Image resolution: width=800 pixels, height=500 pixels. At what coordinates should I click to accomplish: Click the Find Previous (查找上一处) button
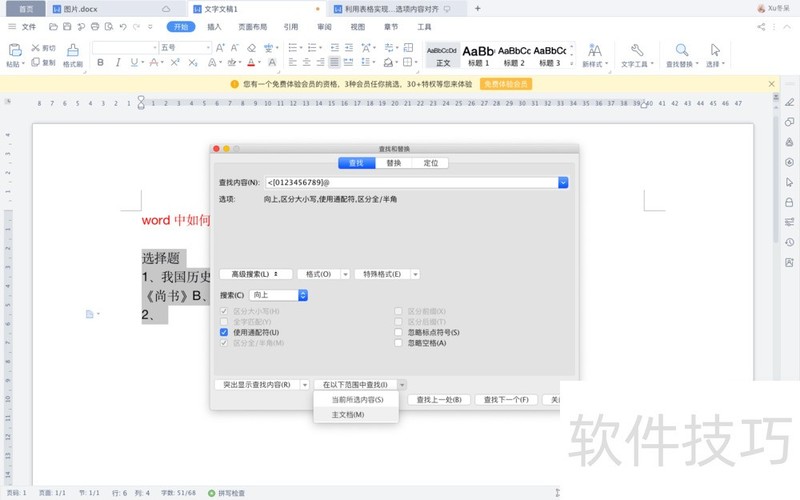pos(438,399)
